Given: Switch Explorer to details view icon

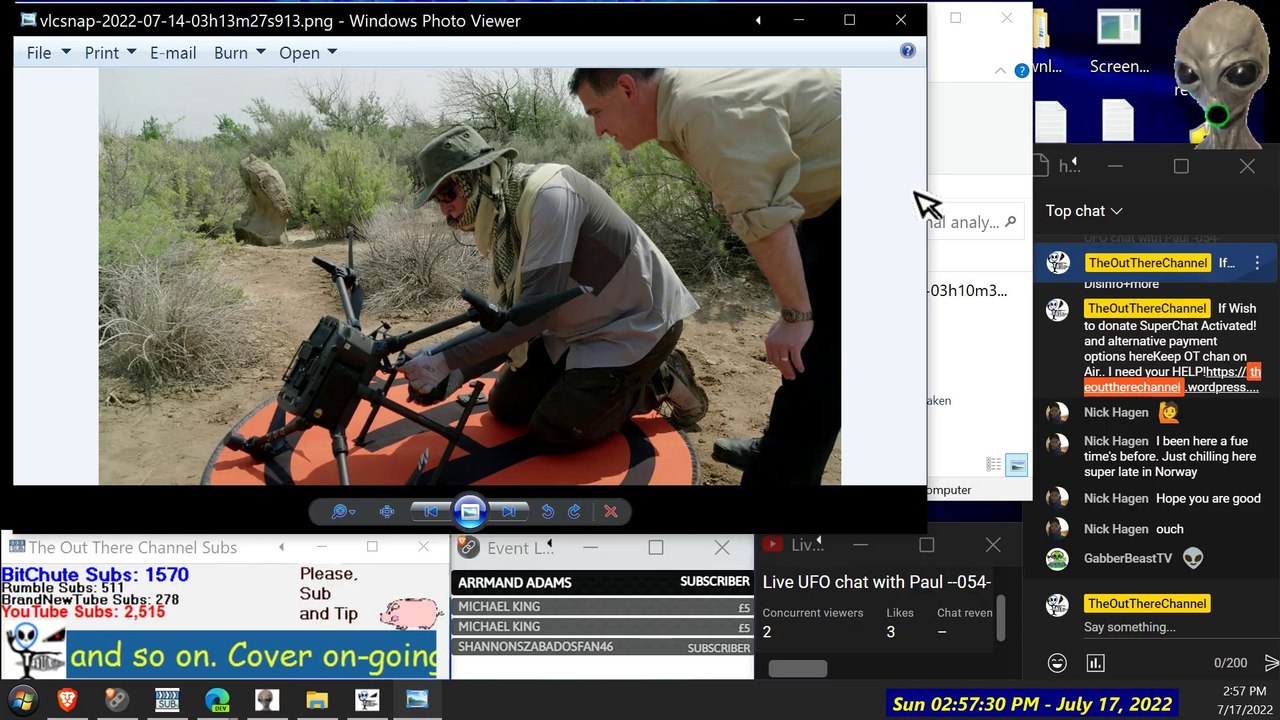Looking at the screenshot, I should tap(993, 465).
